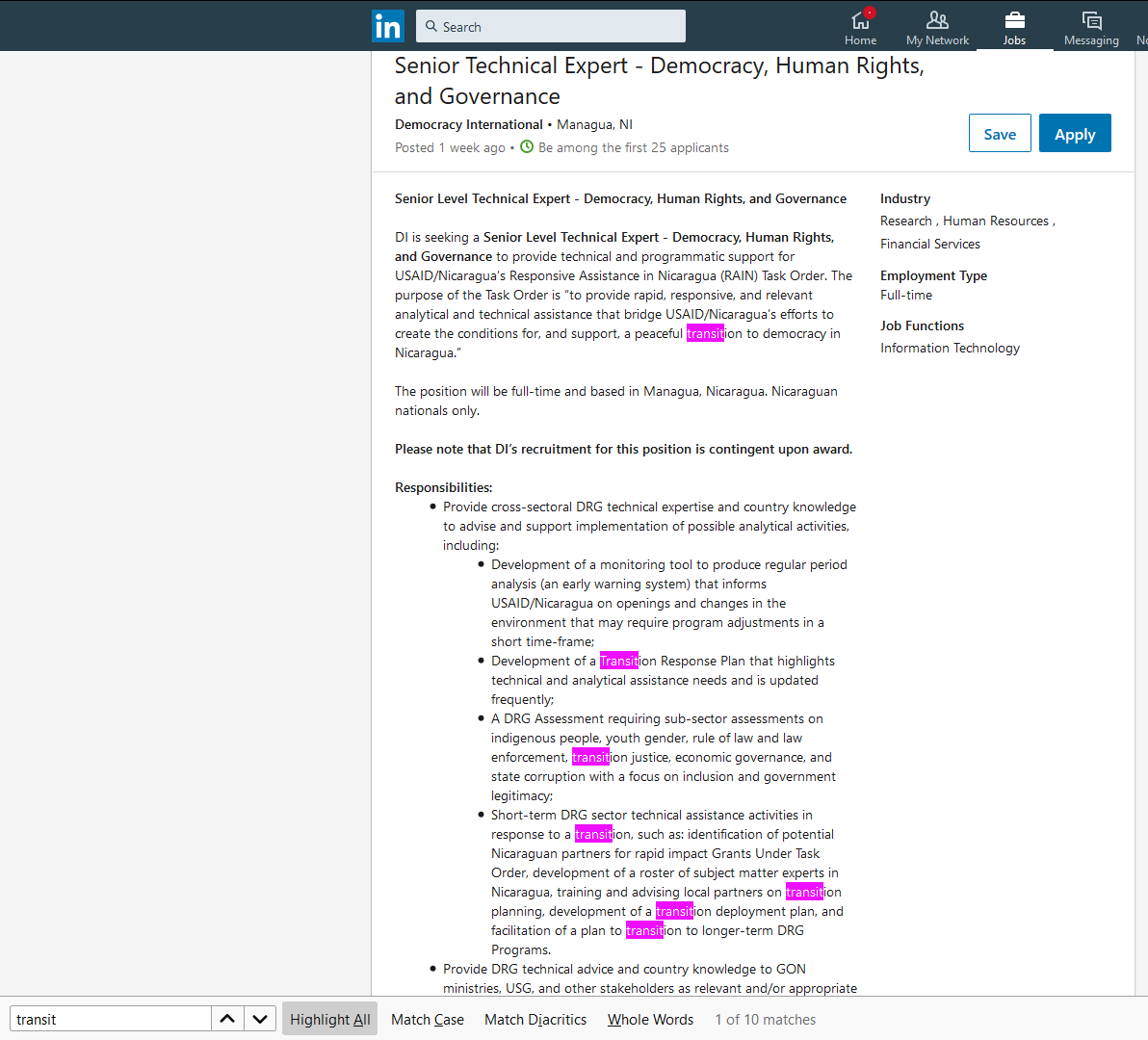
Task: Save this job posting
Action: (1000, 133)
